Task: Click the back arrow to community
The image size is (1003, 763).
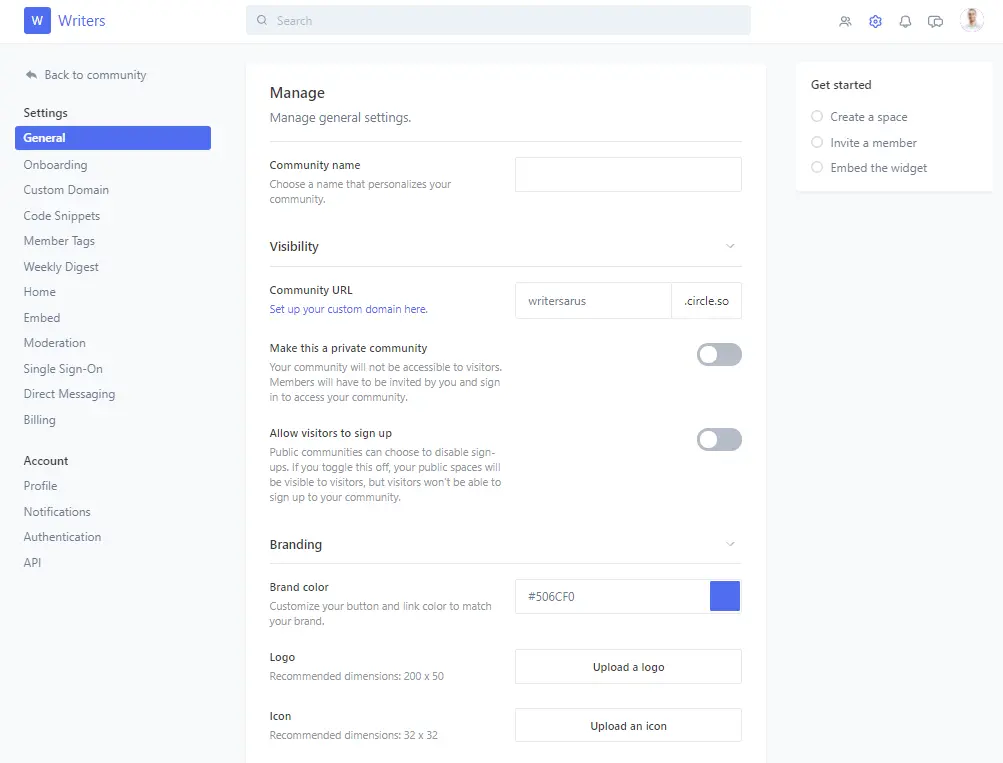Action: [x=32, y=75]
